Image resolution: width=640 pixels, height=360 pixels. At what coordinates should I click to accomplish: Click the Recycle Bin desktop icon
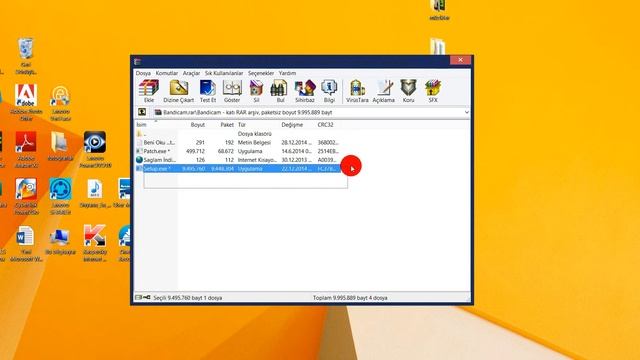[26, 49]
